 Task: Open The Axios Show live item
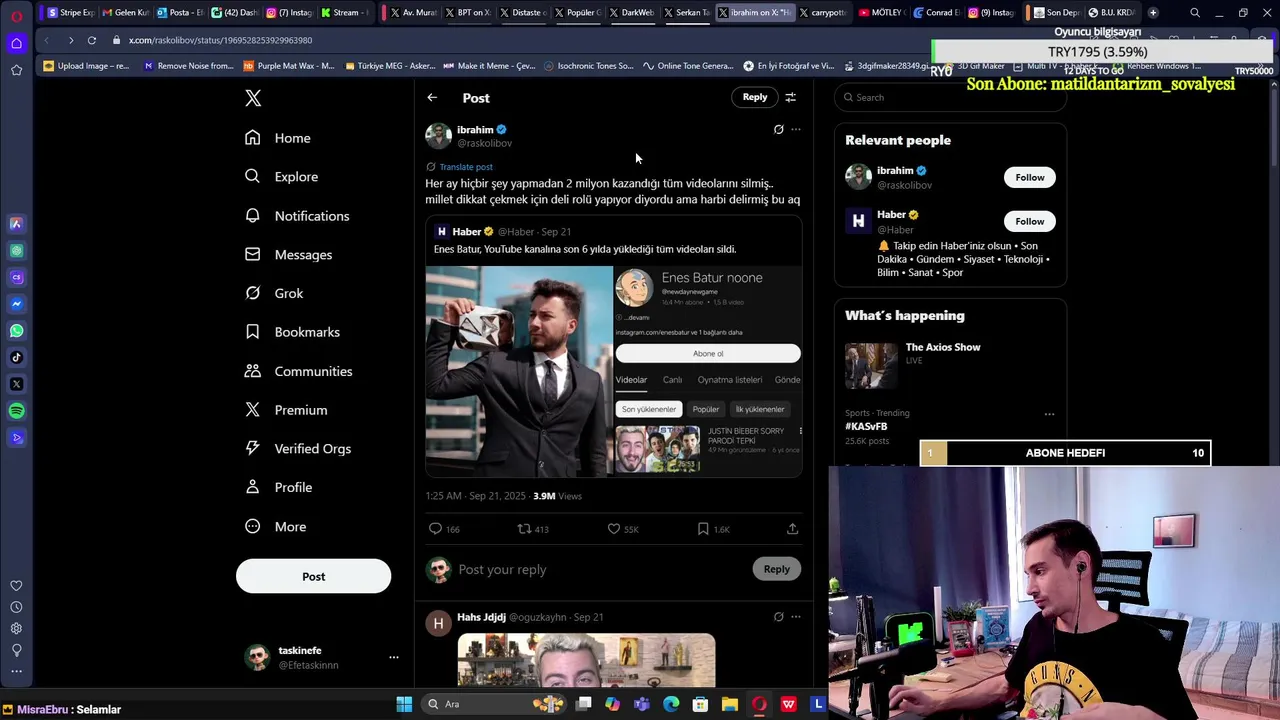pyautogui.click(x=950, y=364)
